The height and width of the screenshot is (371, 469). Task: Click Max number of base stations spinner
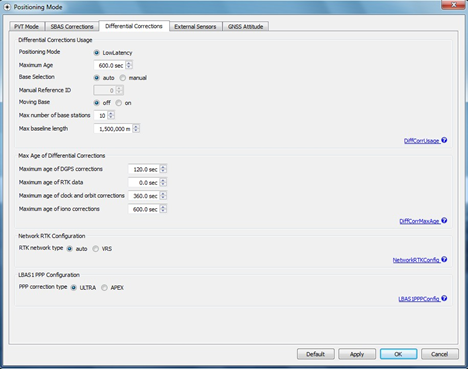tap(111, 115)
